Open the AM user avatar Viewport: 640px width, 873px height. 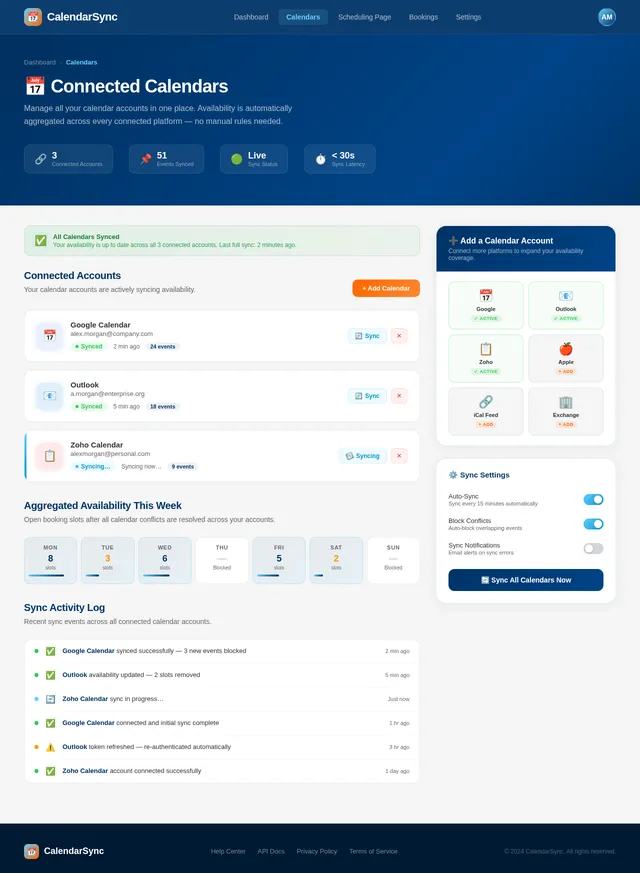[607, 17]
